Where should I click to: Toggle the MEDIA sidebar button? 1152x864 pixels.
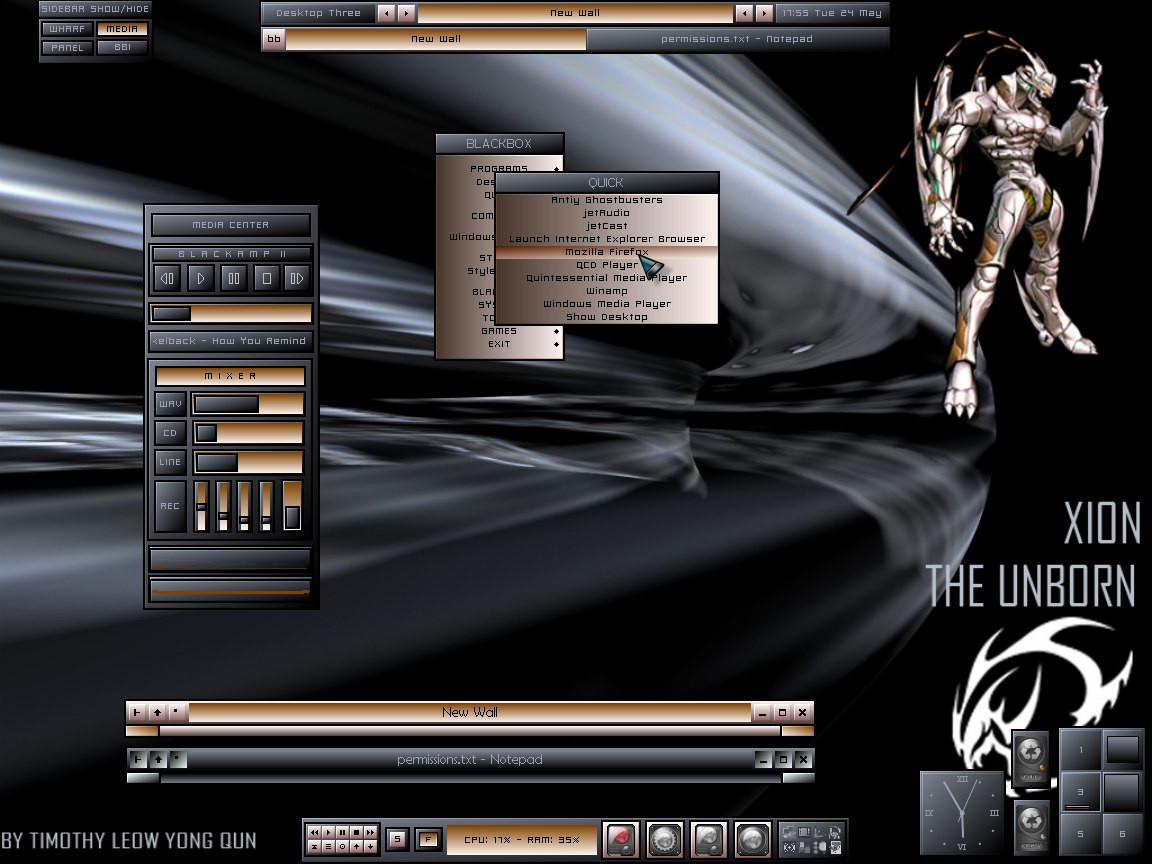(122, 29)
